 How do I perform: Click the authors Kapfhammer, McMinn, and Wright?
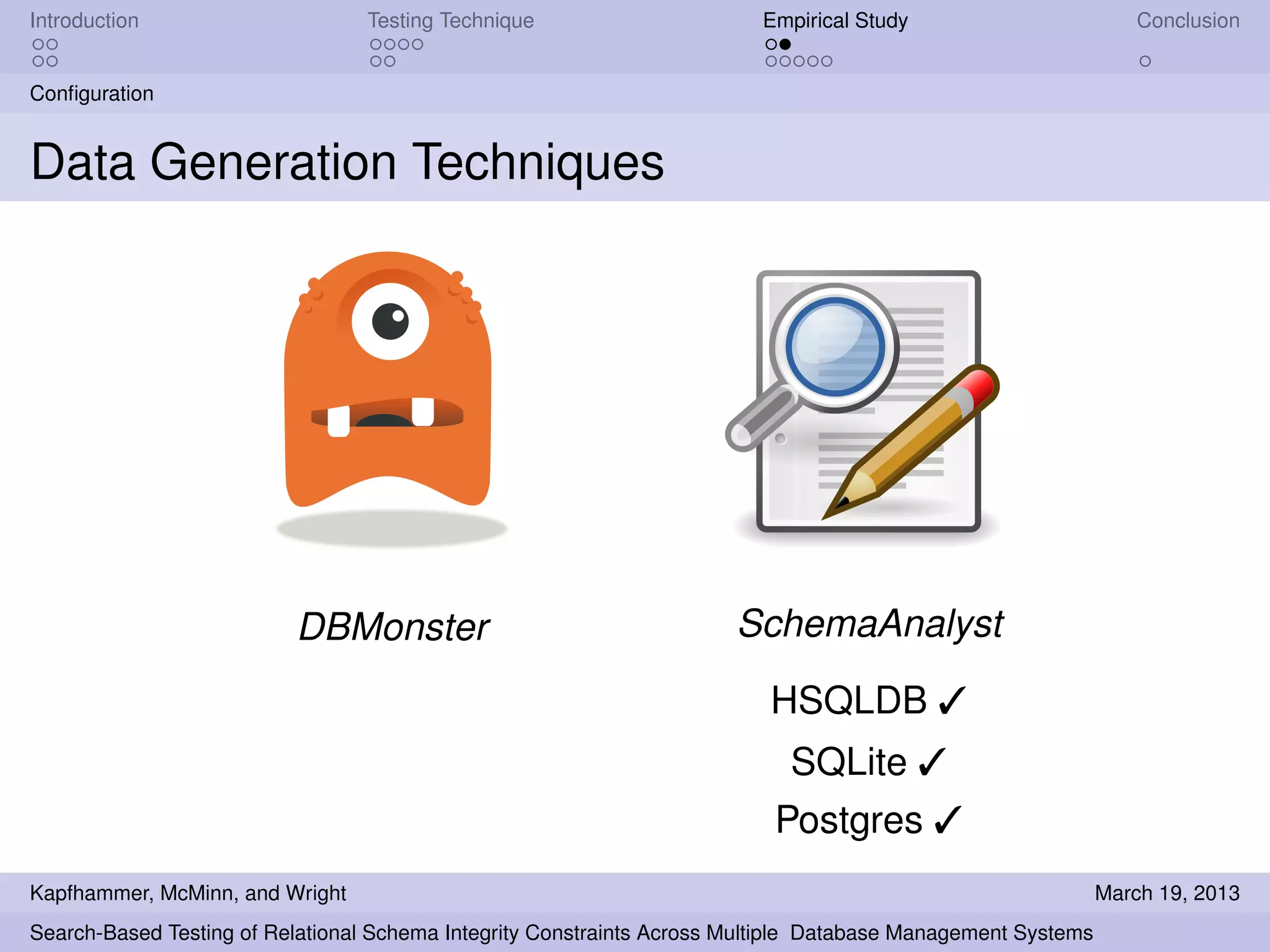[188, 893]
